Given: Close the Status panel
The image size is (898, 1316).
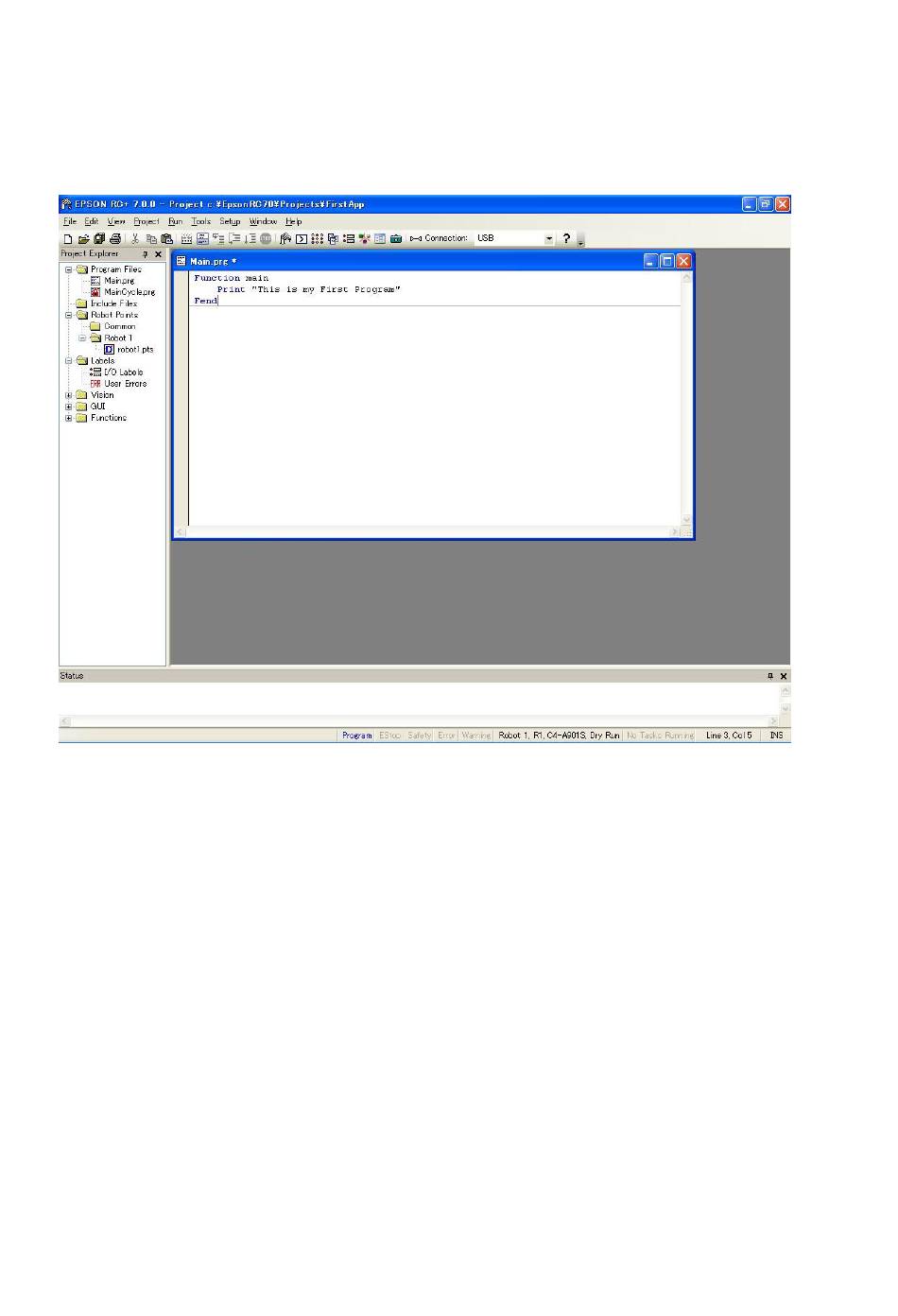Looking at the screenshot, I should (783, 676).
